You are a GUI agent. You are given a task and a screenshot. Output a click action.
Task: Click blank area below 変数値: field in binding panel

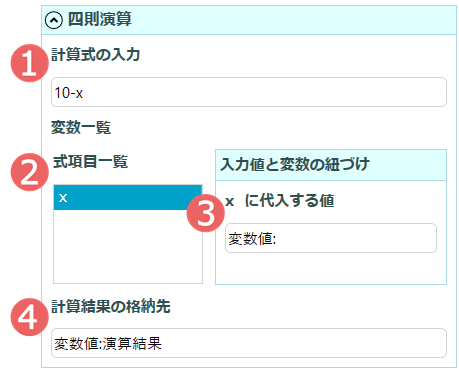coord(331,268)
